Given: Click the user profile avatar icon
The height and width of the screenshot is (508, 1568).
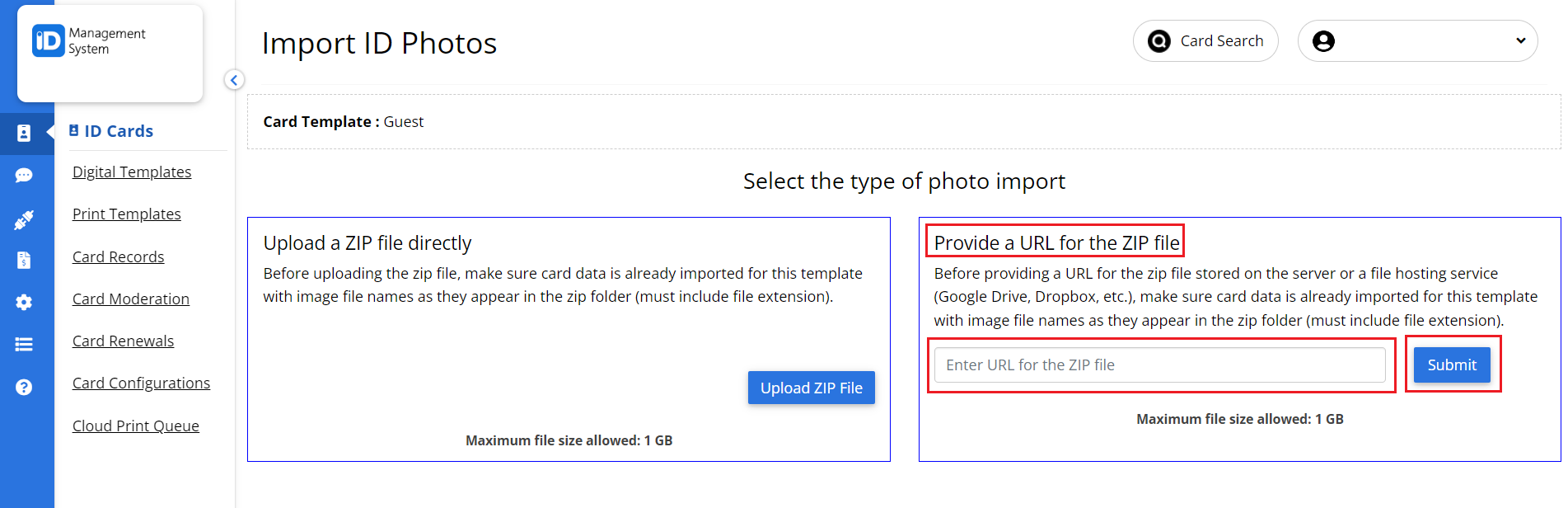Looking at the screenshot, I should [1323, 40].
